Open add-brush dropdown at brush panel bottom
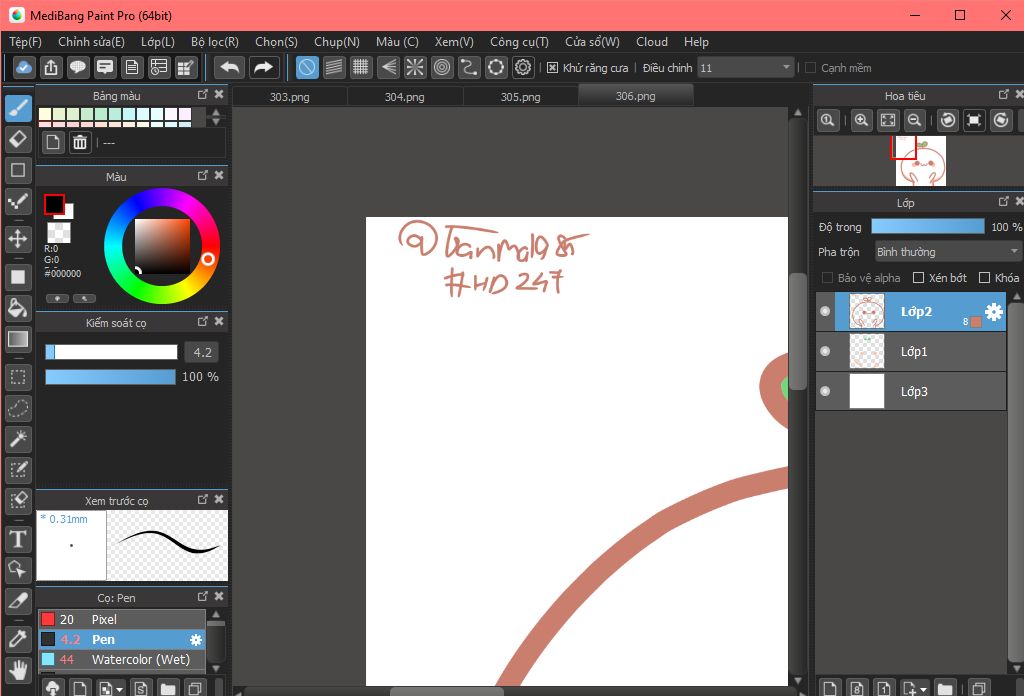This screenshot has width=1024, height=696. point(119,689)
